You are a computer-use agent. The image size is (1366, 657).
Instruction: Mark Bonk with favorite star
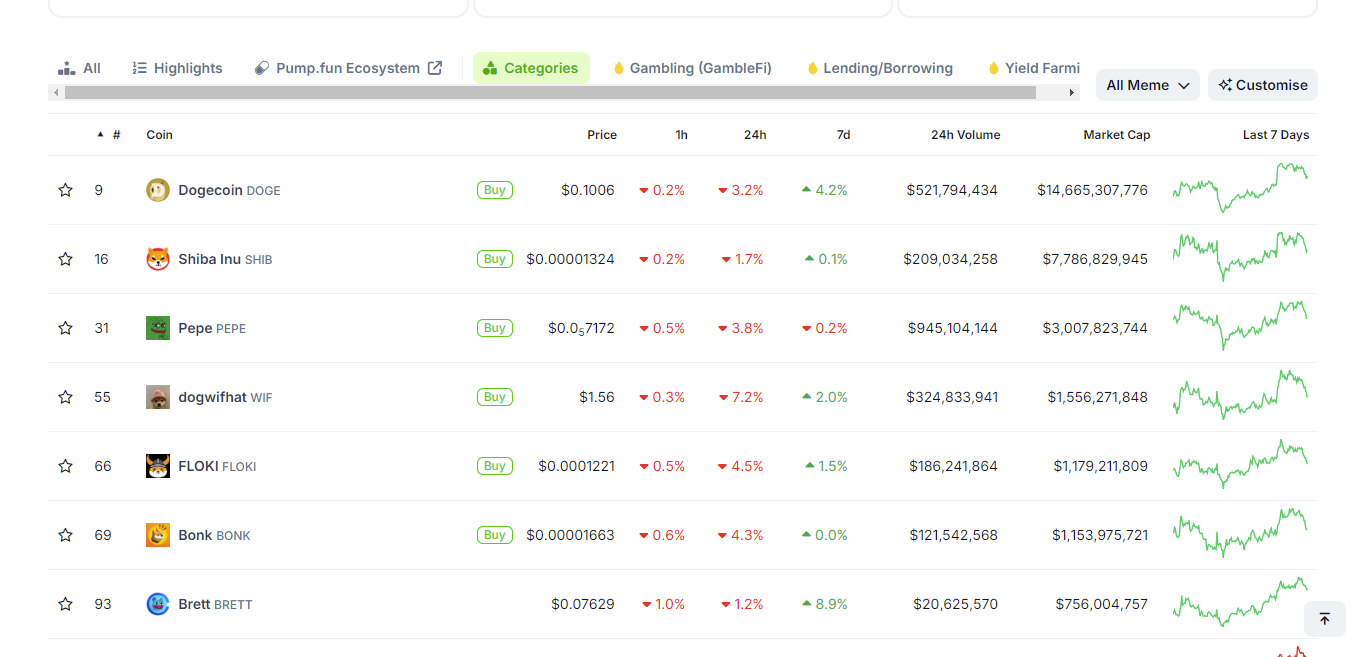click(65, 535)
